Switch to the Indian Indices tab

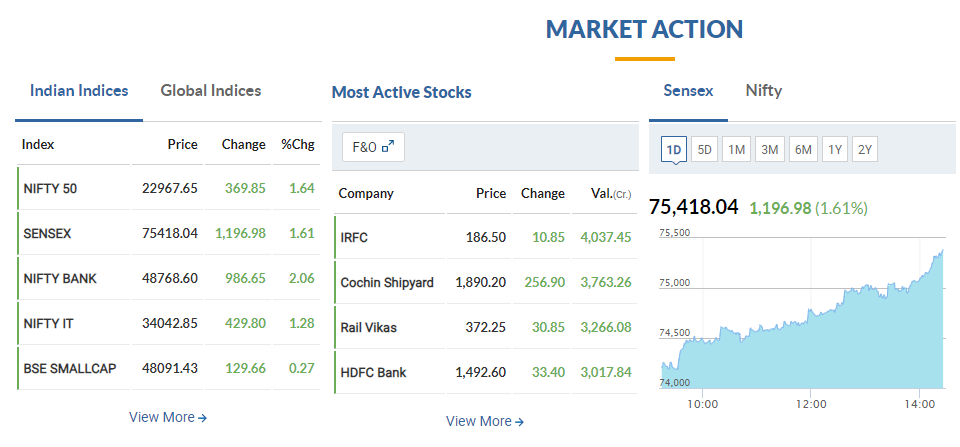coord(79,91)
